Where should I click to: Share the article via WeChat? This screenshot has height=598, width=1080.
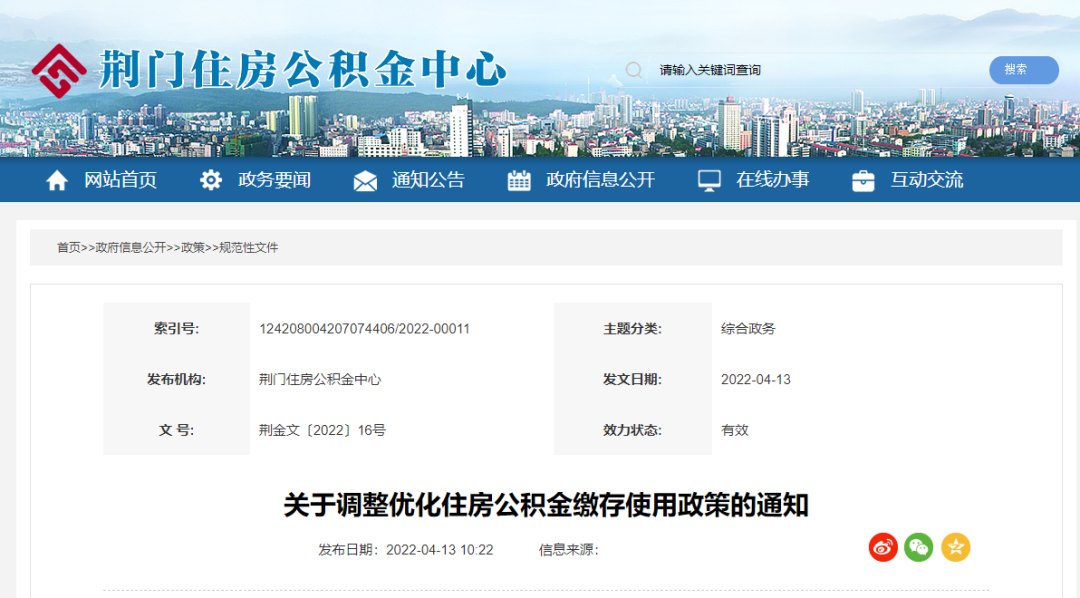(919, 548)
